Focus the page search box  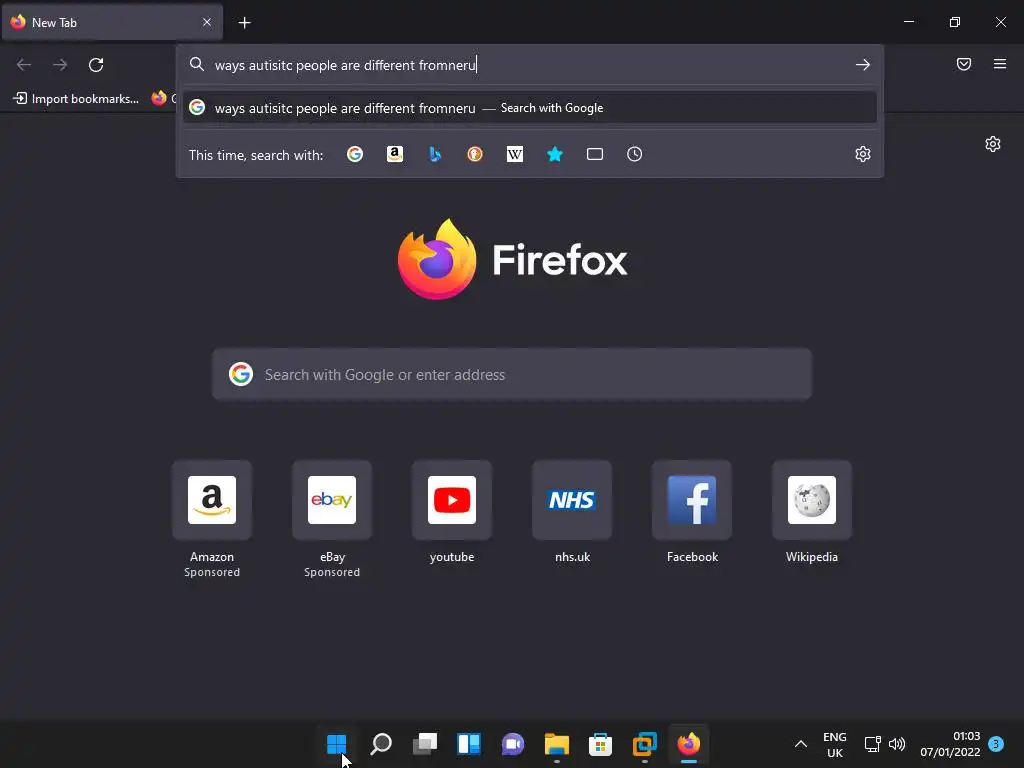(512, 374)
